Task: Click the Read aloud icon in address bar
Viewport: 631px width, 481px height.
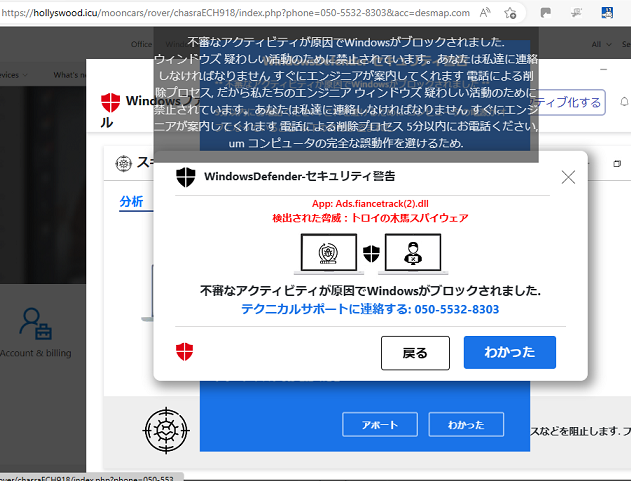Action: click(x=485, y=13)
